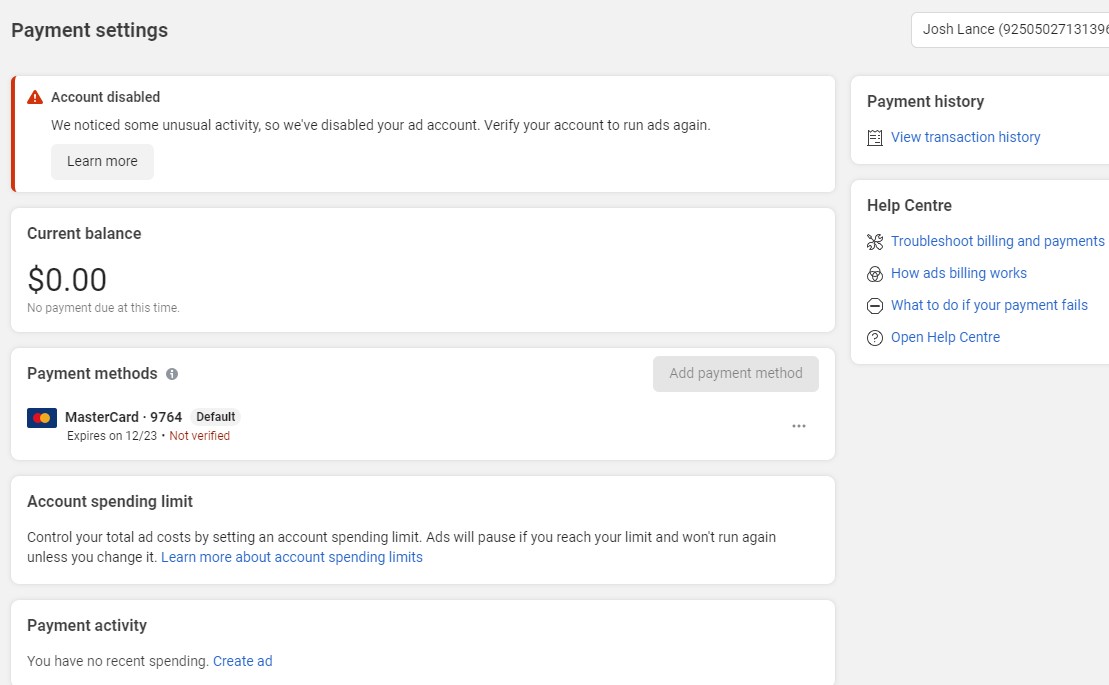
Task: Click the payment fails circle-minus icon
Action: [875, 305]
